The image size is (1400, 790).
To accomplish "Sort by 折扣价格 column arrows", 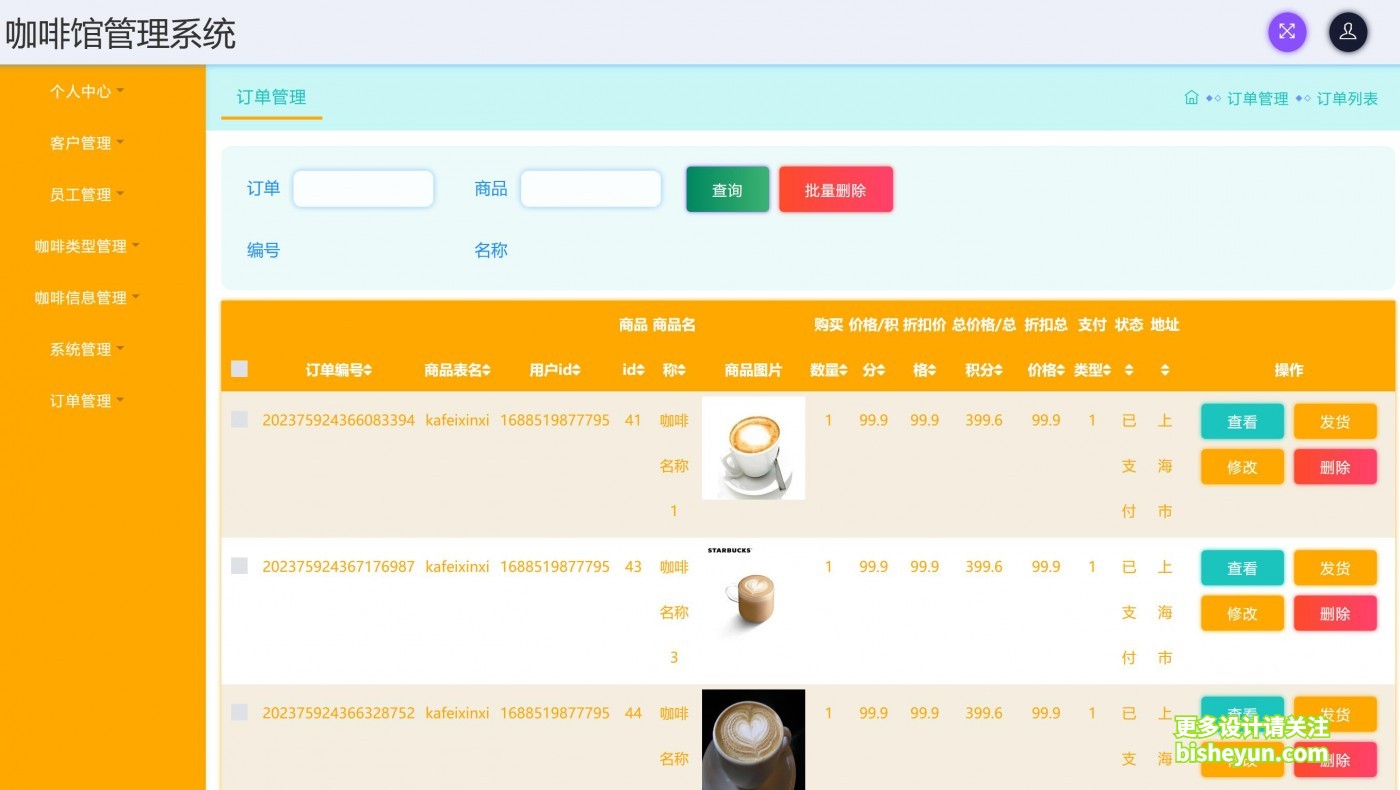I will pyautogui.click(x=932, y=370).
